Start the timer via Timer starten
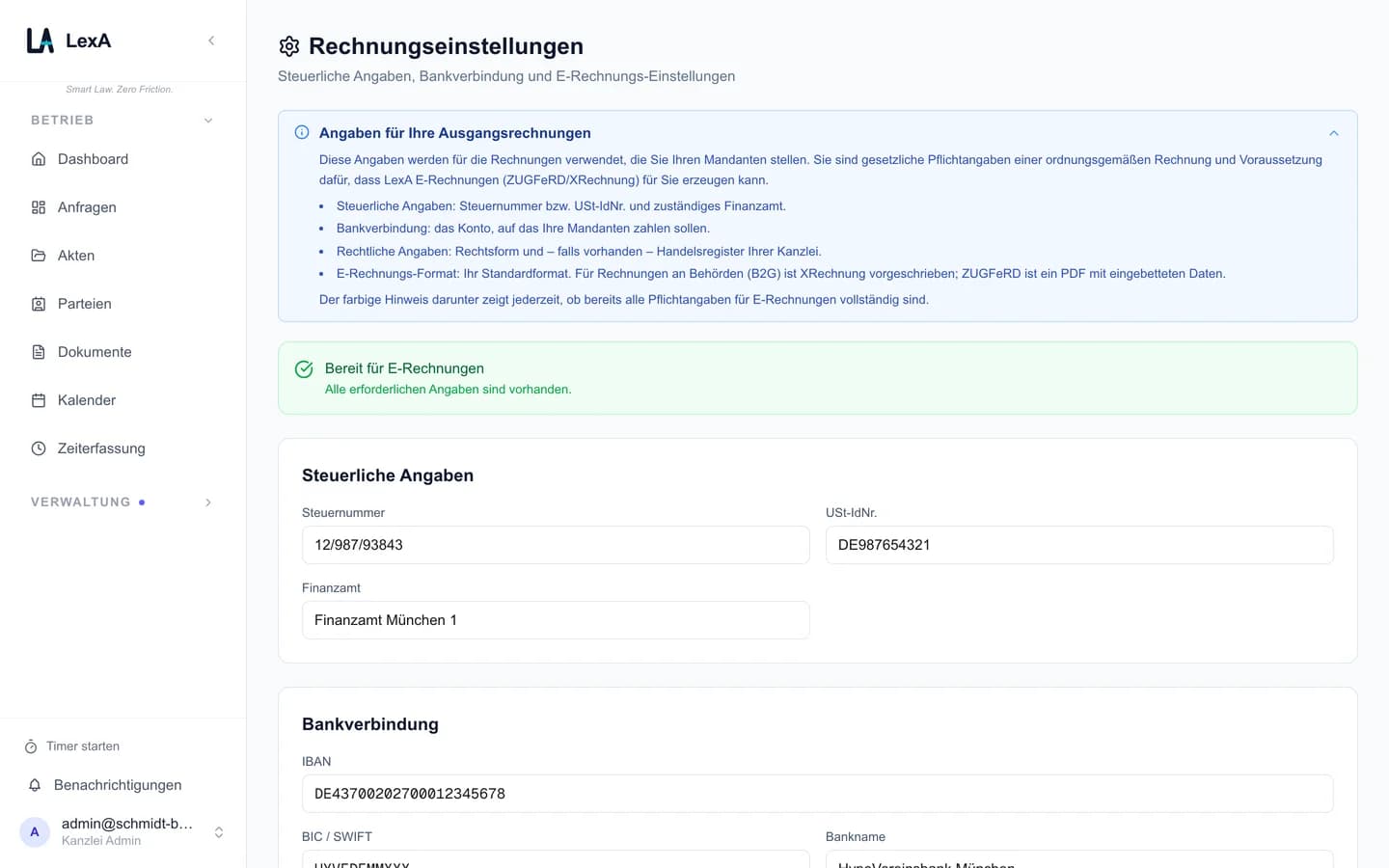The image size is (1389, 868). pyautogui.click(x=83, y=746)
